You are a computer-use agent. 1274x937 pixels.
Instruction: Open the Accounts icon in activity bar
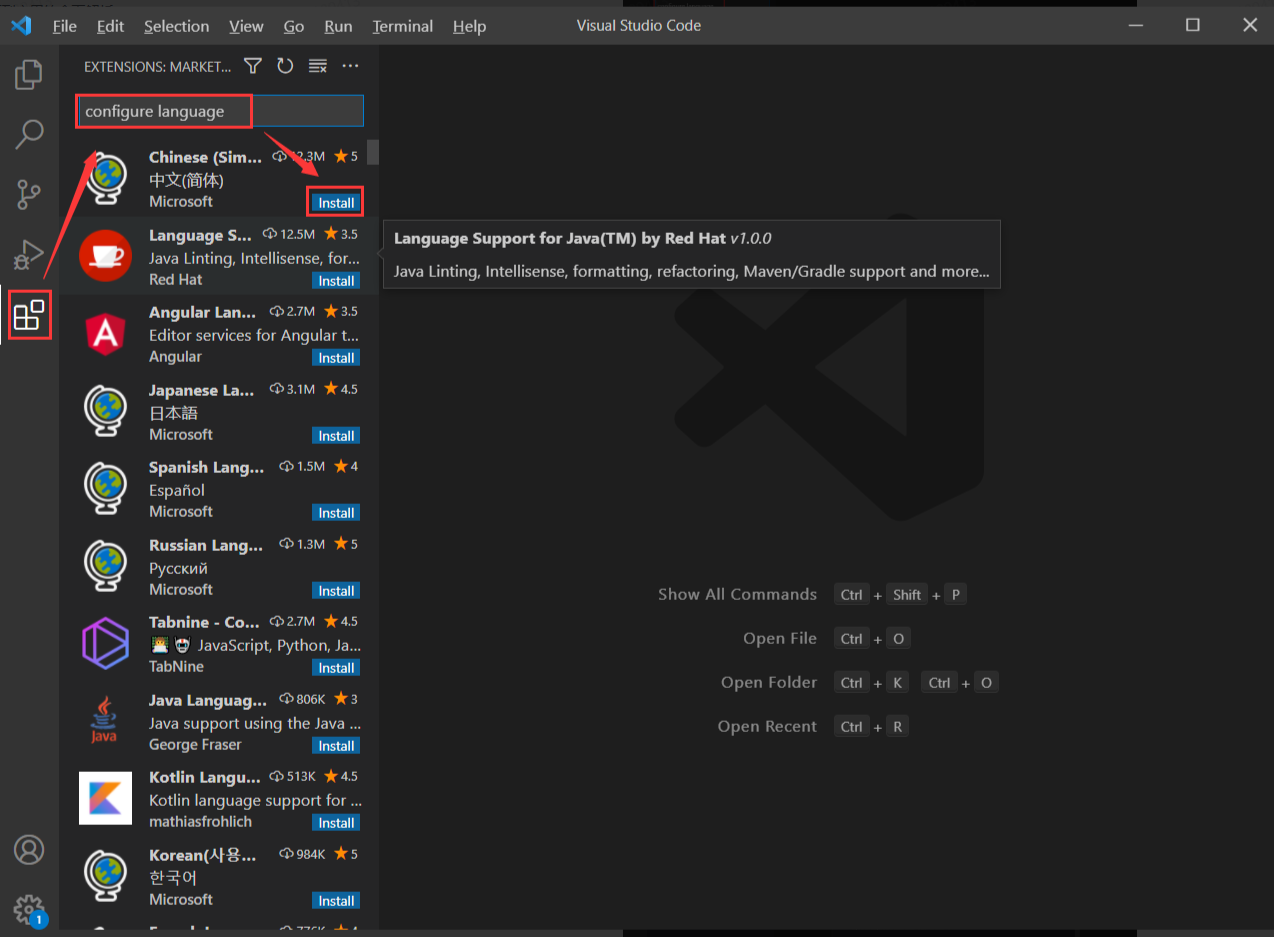tap(29, 850)
